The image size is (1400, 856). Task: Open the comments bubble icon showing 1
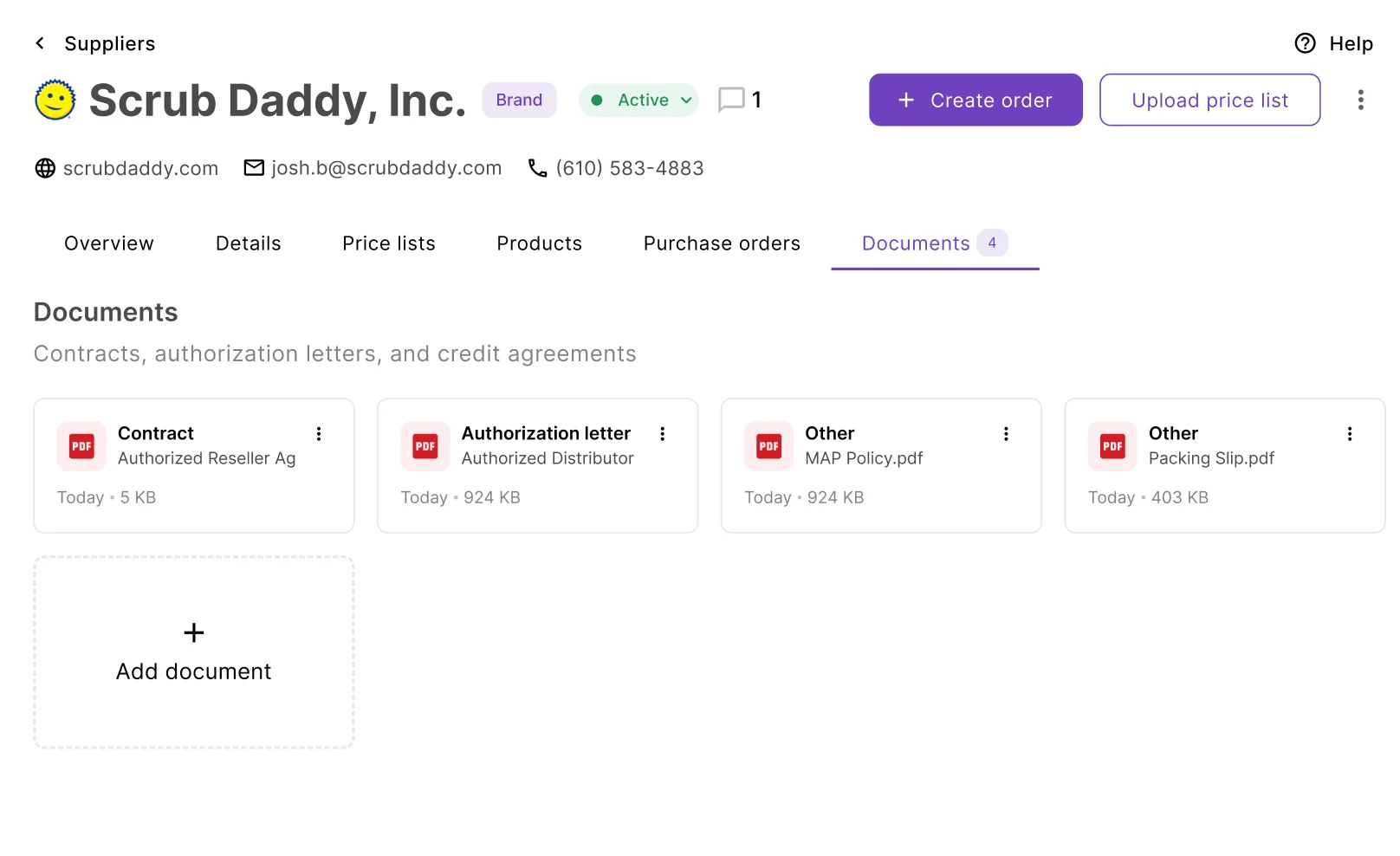pyautogui.click(x=731, y=100)
